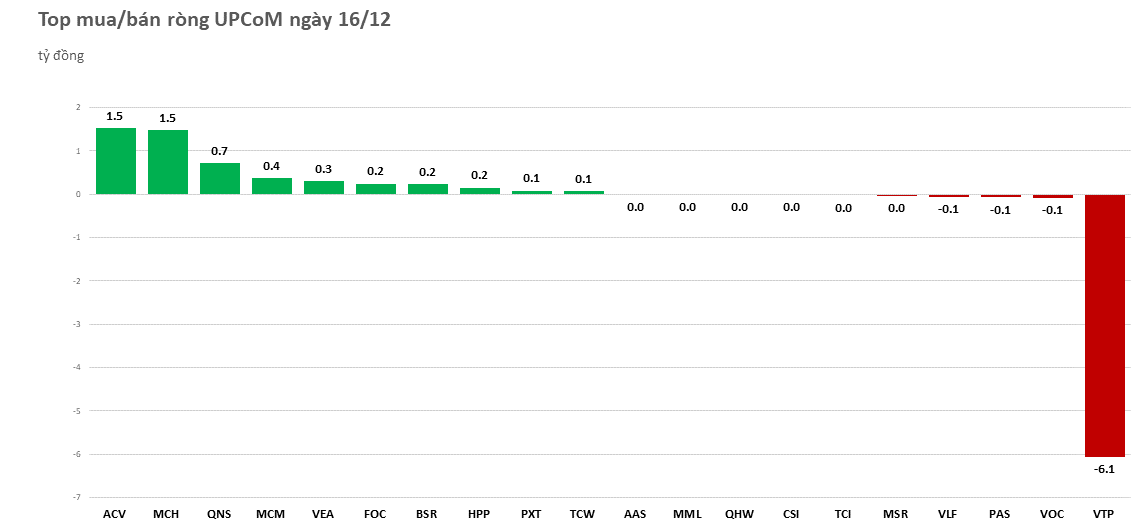The height and width of the screenshot is (523, 1131).
Task: Click the HPP x-axis label
Action: [479, 514]
